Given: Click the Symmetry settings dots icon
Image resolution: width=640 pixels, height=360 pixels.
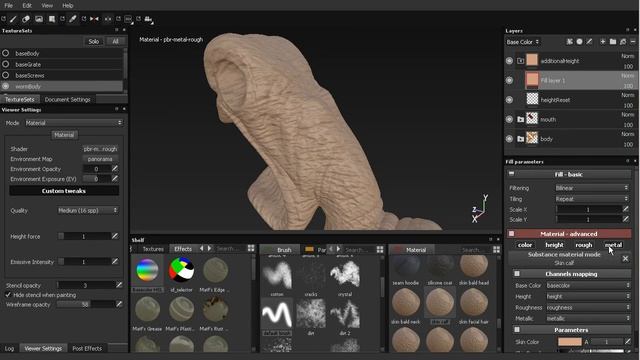Looking at the screenshot, I should pos(108,19).
